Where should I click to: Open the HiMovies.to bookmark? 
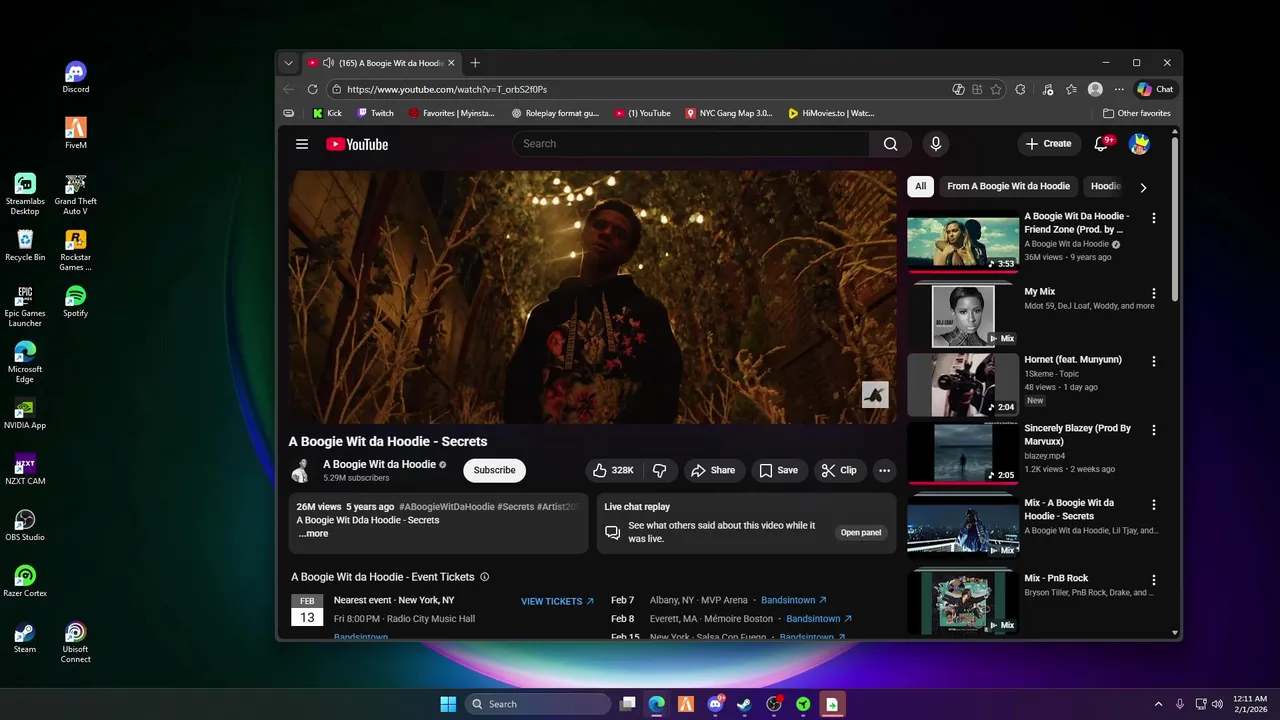[x=831, y=113]
